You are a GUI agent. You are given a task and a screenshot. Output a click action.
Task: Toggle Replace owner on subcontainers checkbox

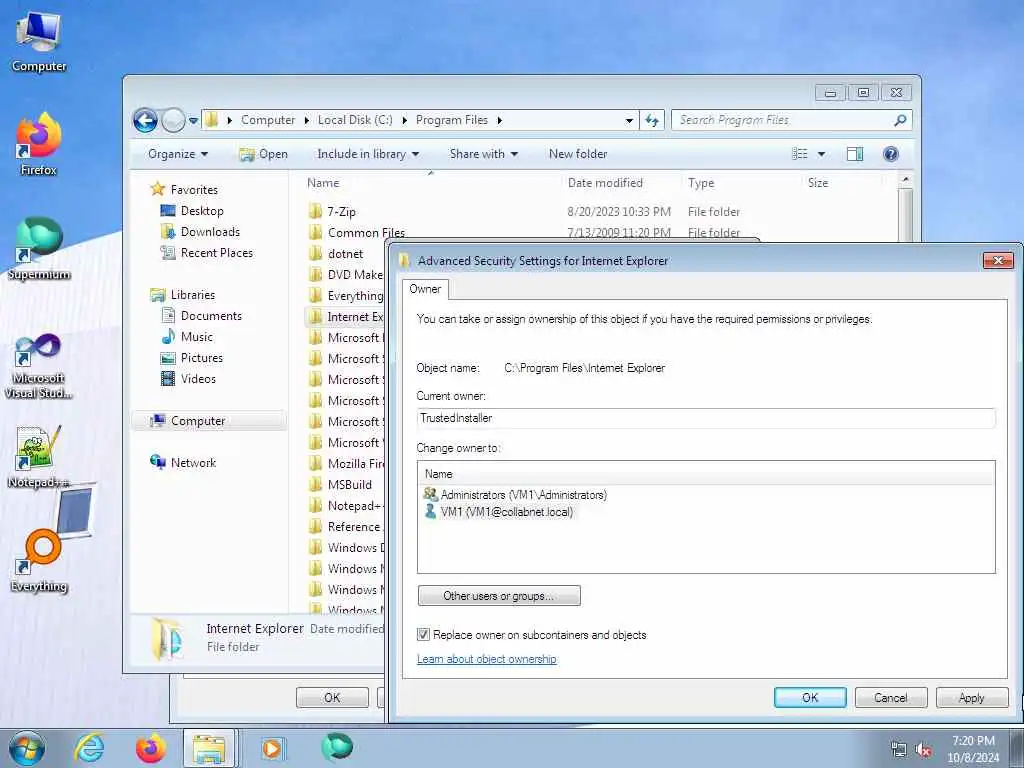point(423,635)
